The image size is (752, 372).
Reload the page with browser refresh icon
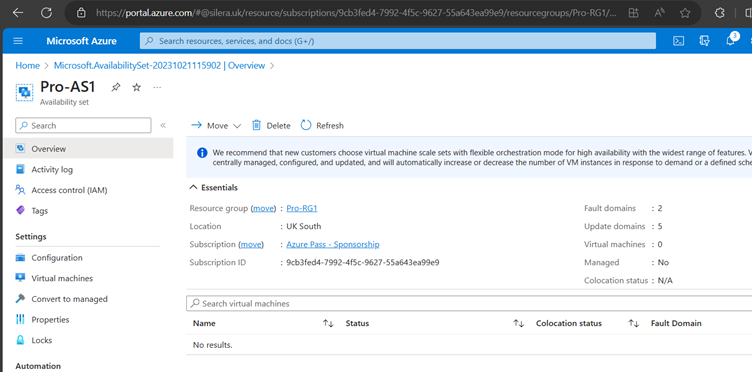pyautogui.click(x=46, y=13)
